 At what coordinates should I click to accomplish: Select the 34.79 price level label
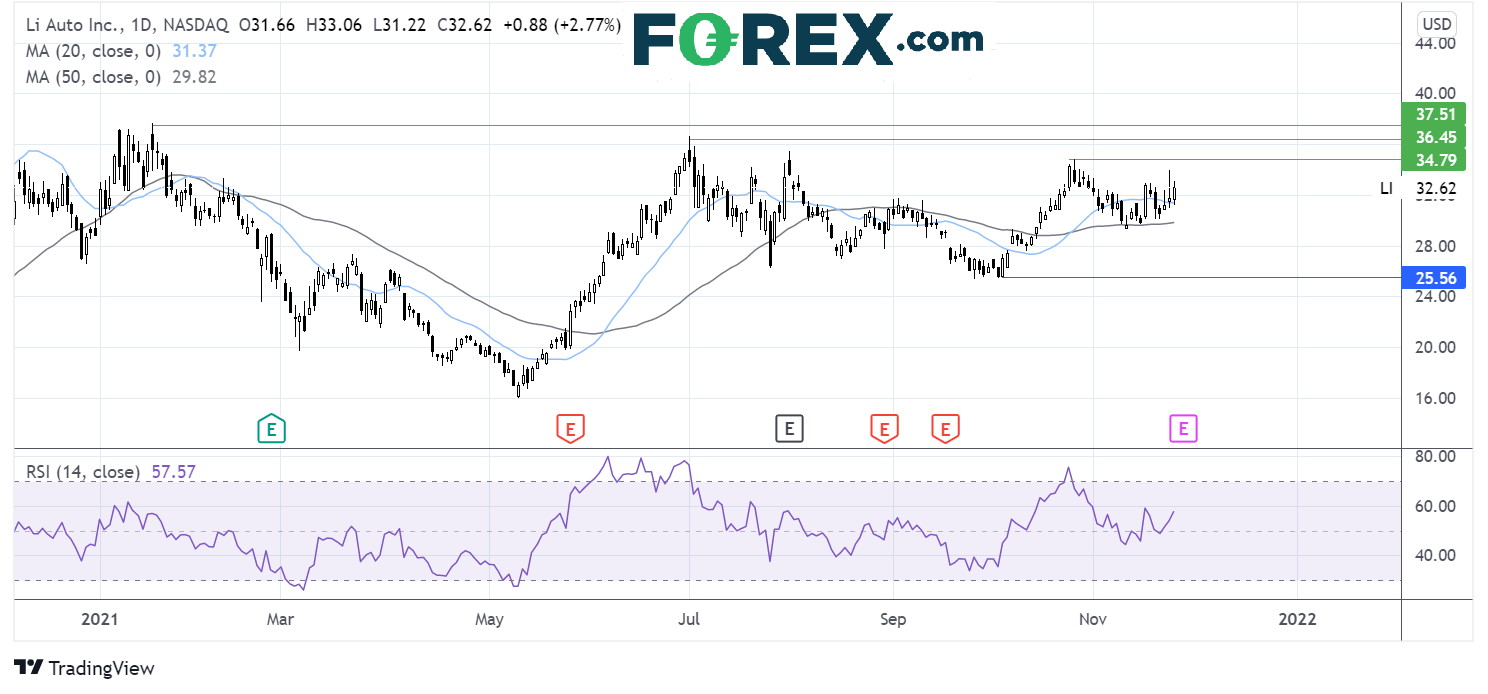(1435, 159)
